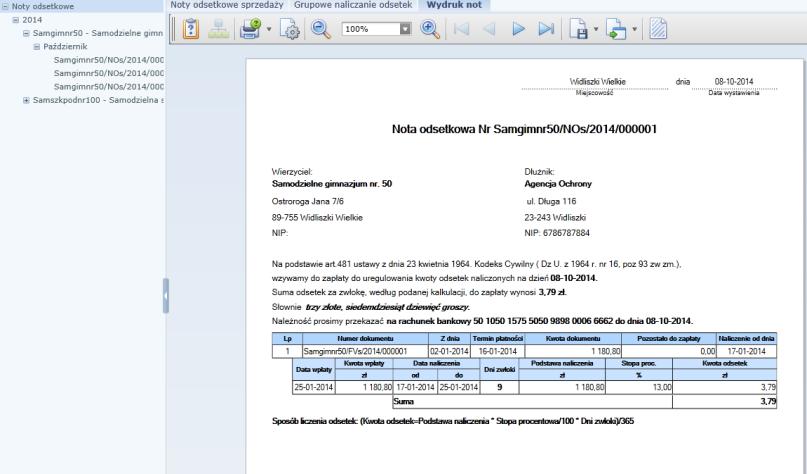Screen dimensions: 807x474
Task: Open the save format dropdown arrow
Action: pos(596,29)
